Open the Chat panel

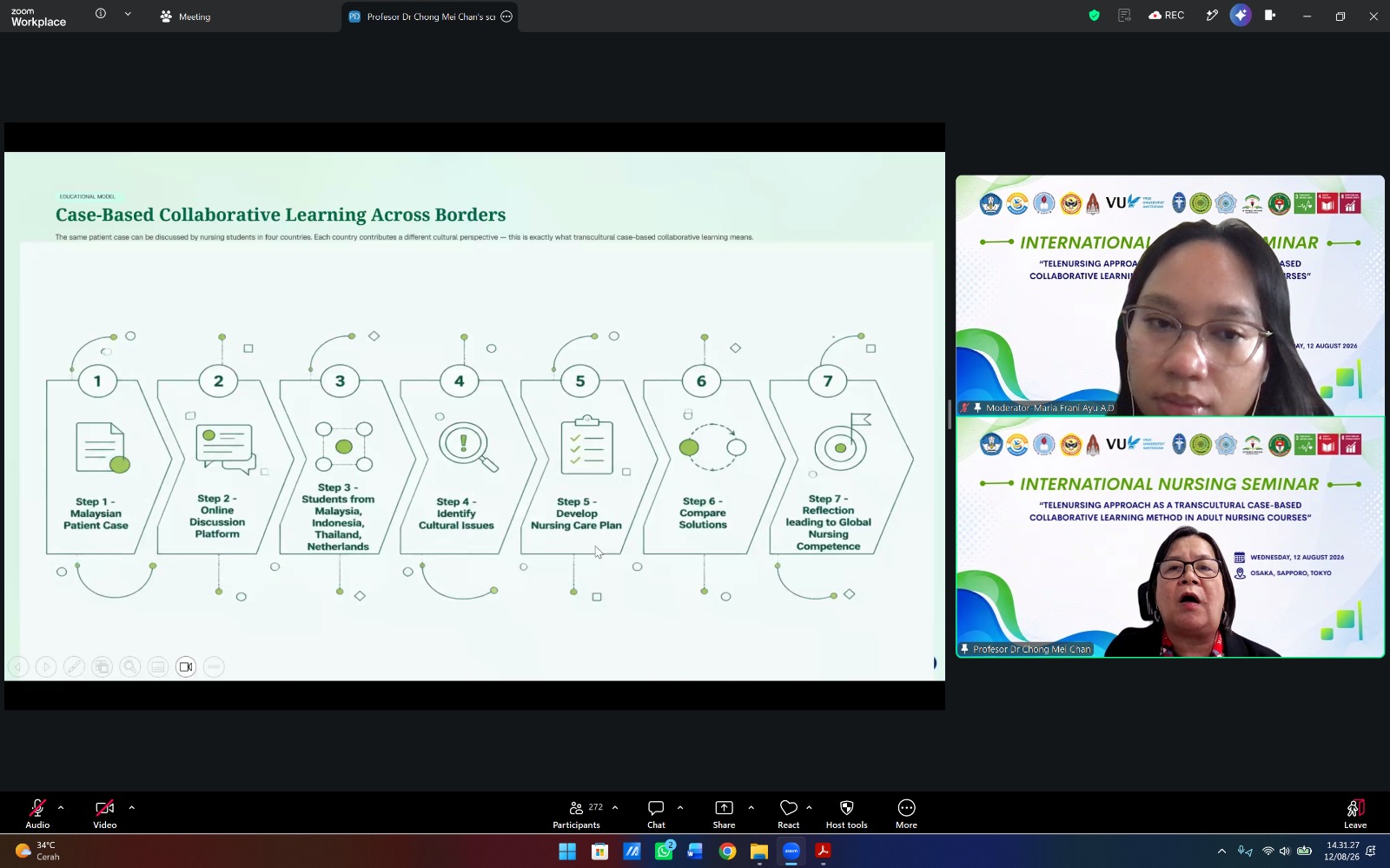click(x=656, y=813)
